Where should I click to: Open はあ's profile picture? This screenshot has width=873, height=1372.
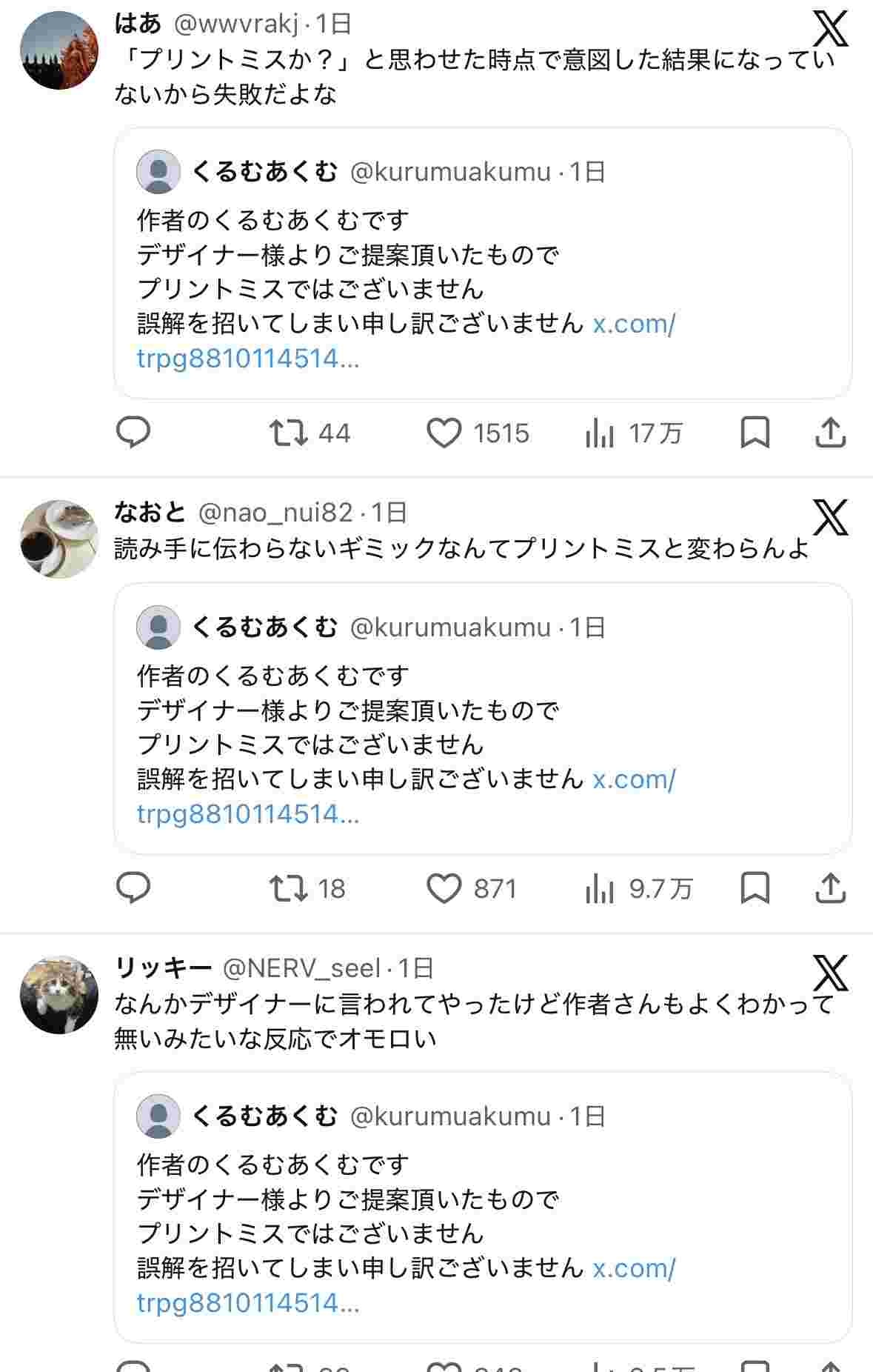[59, 50]
